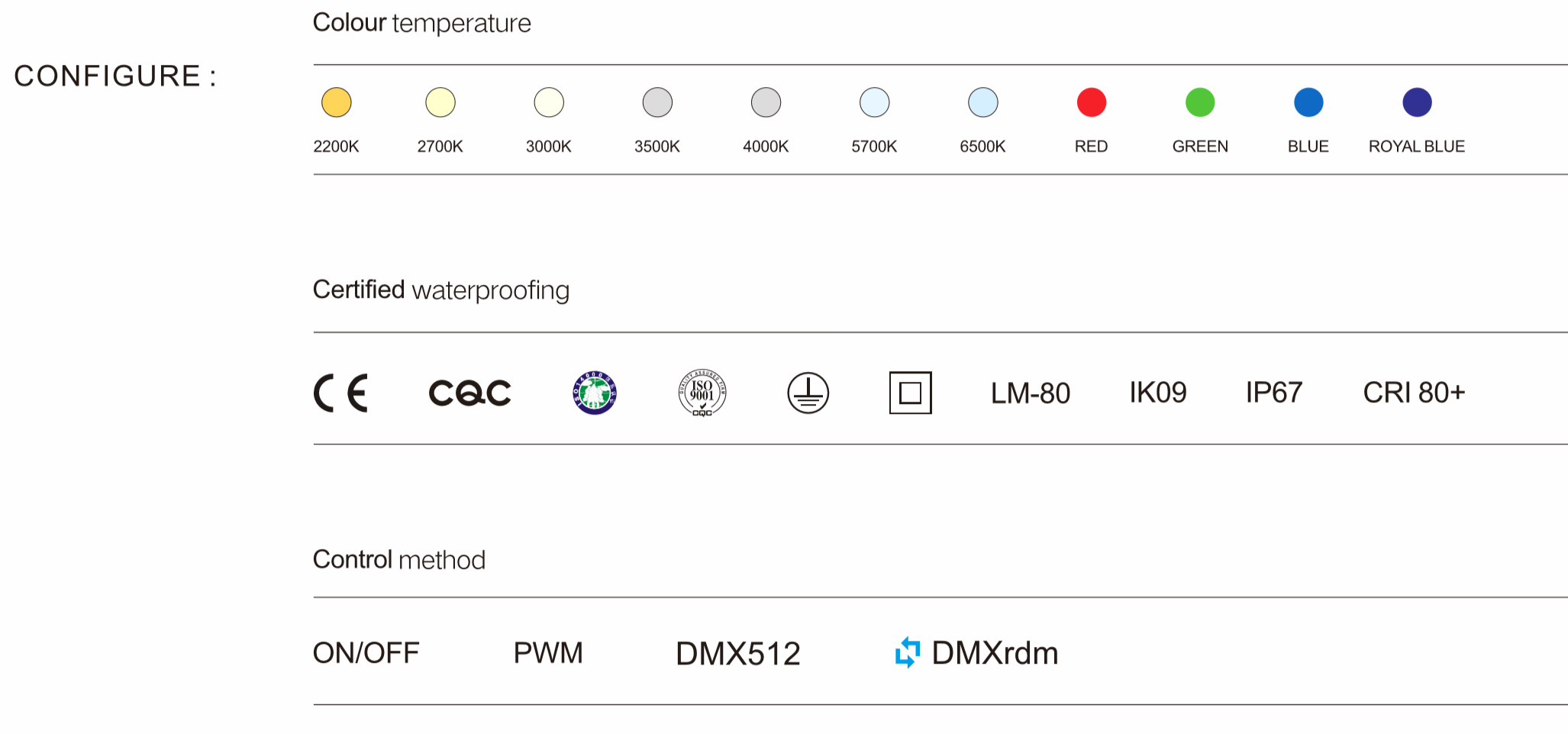Select the DMX512 control option
The width and height of the screenshot is (1568, 734).
click(738, 654)
